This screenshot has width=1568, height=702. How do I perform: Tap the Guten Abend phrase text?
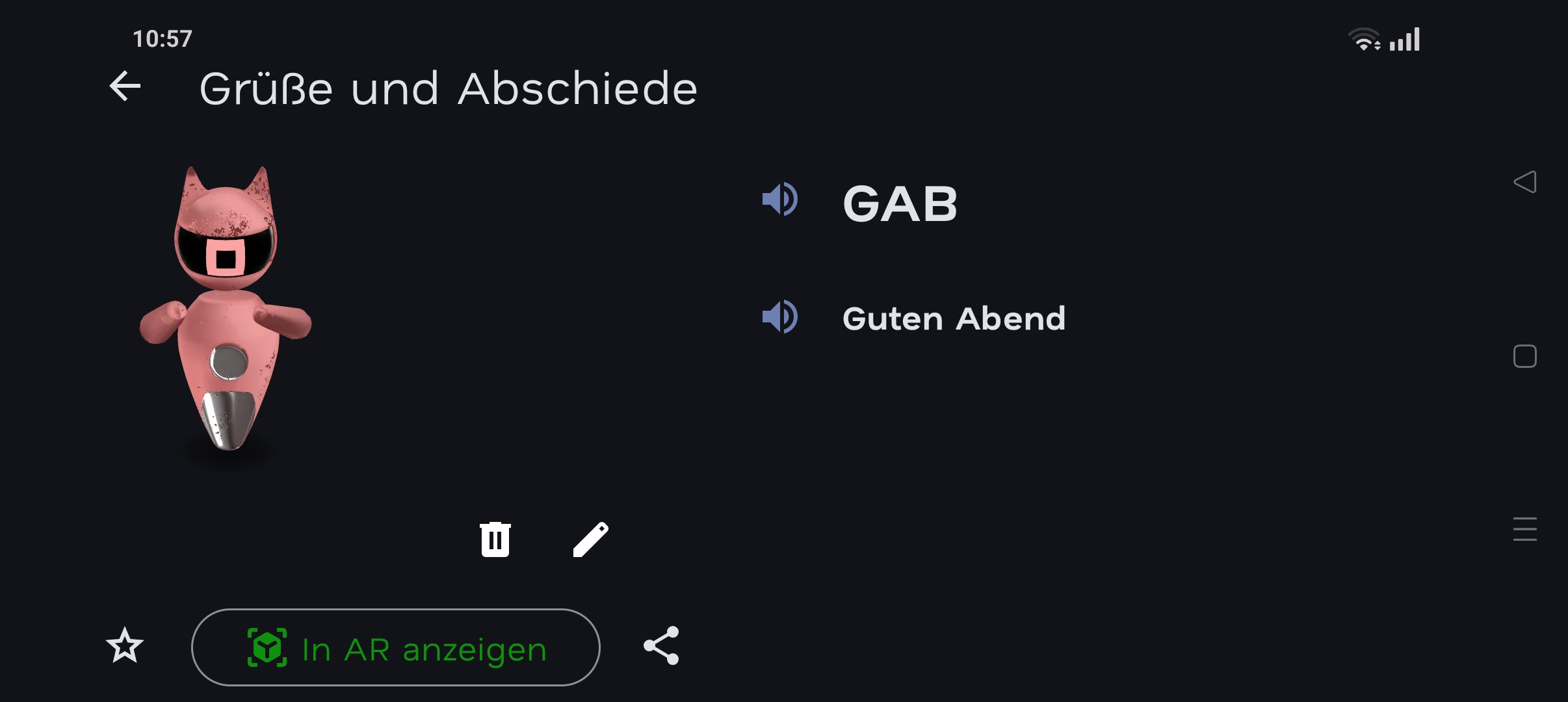(x=954, y=318)
